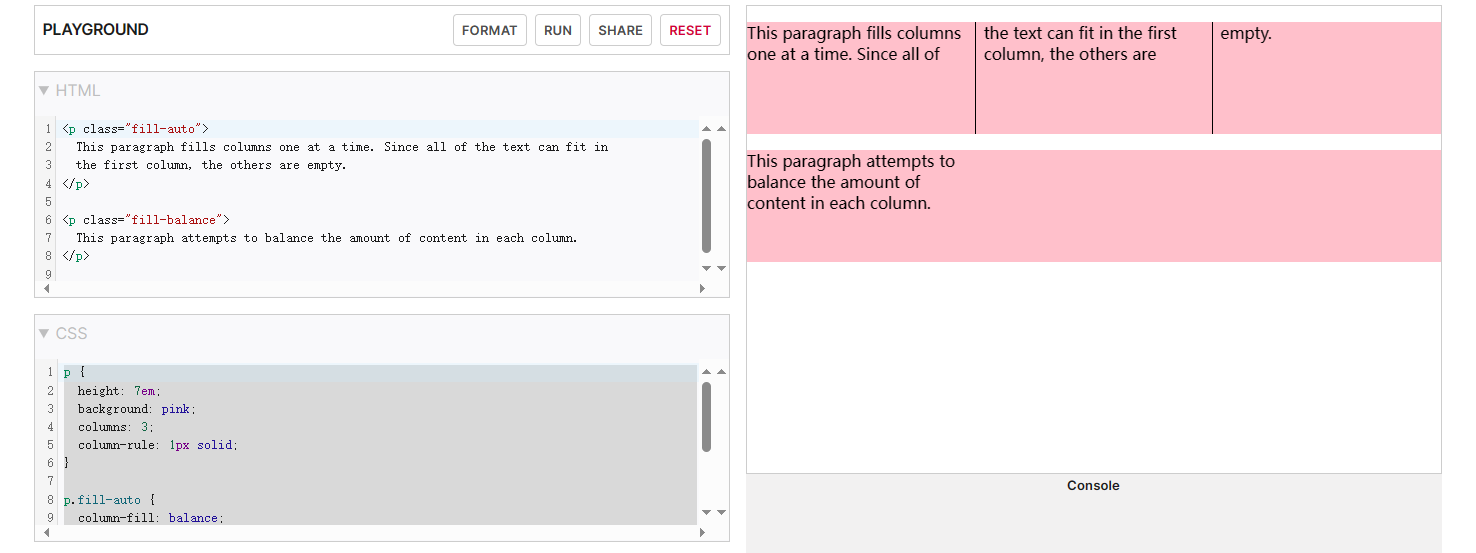The image size is (1476, 553).
Task: Collapse the CSS editor section triangle
Action: (x=43, y=333)
